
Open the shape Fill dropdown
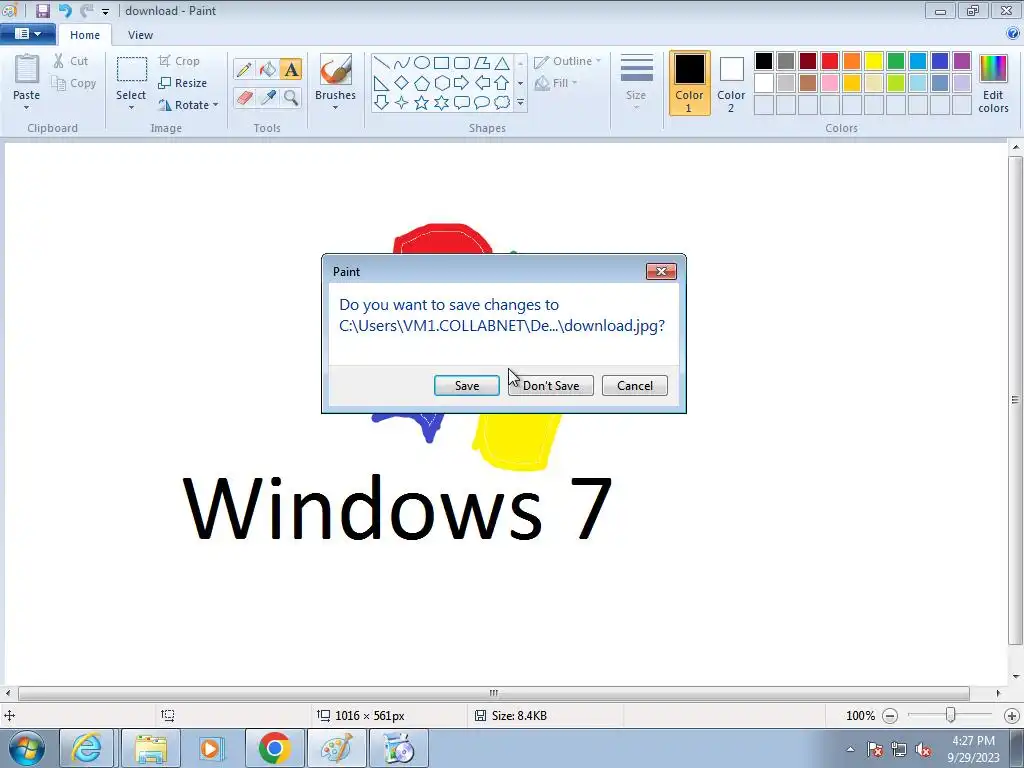[x=556, y=83]
